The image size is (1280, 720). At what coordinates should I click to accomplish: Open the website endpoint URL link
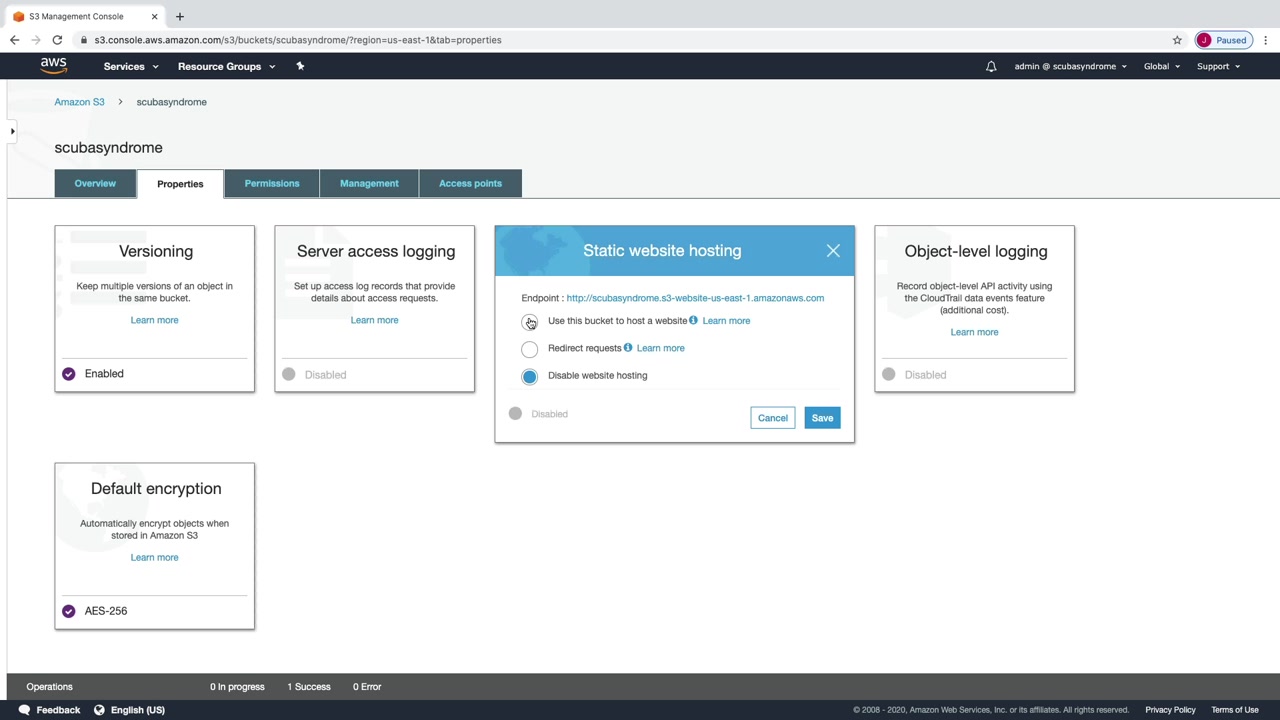(x=695, y=298)
